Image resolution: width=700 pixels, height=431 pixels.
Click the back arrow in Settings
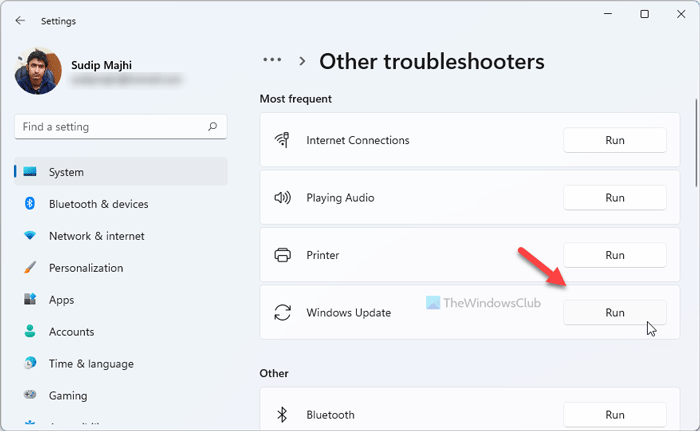click(x=21, y=20)
